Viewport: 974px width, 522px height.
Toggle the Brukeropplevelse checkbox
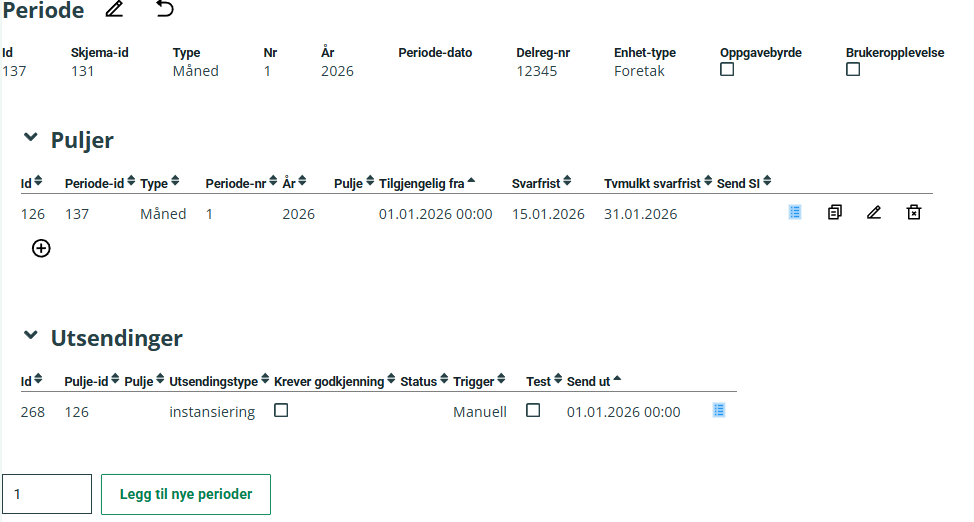853,70
